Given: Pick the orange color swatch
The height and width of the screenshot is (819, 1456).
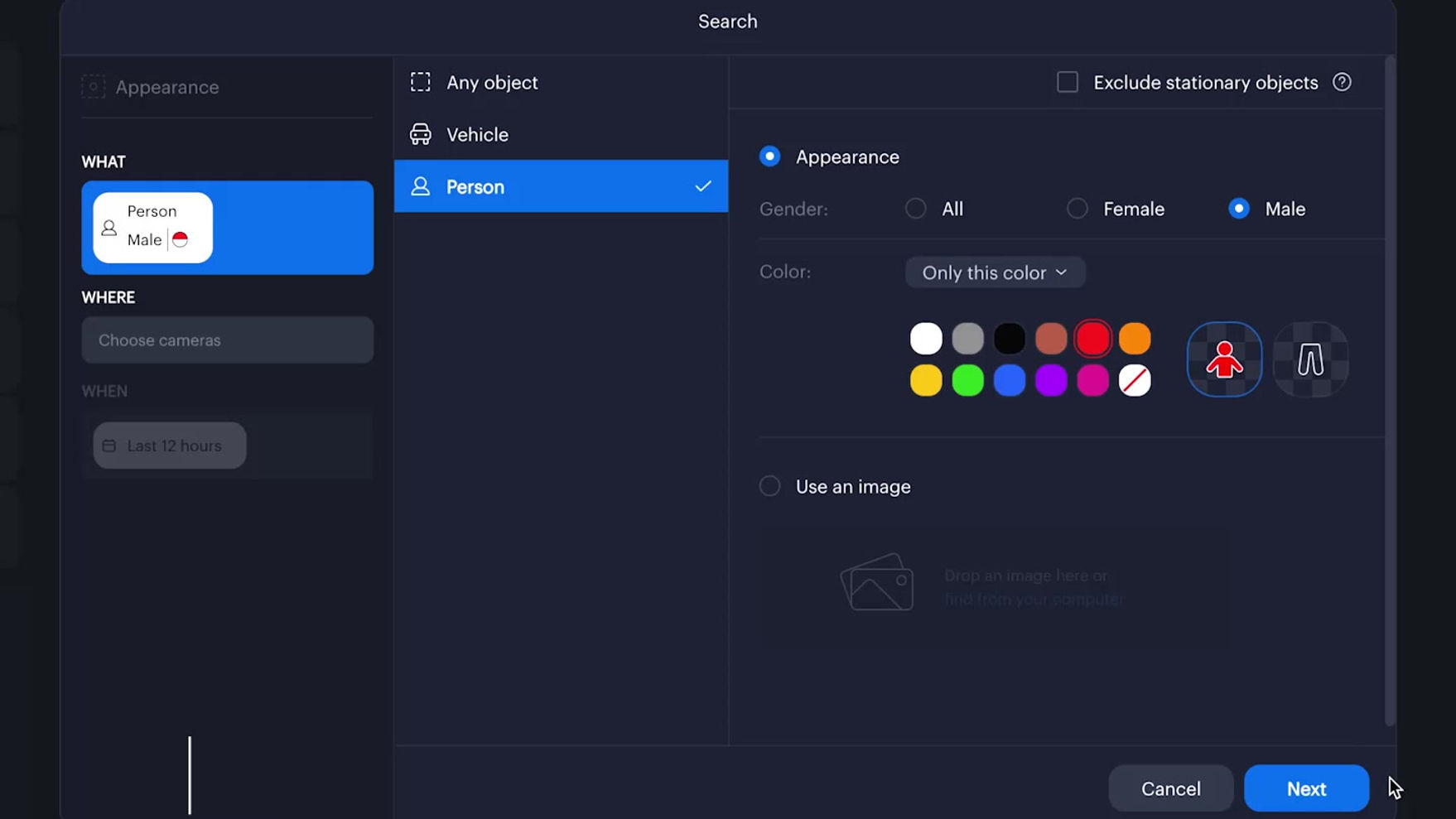Looking at the screenshot, I should pyautogui.click(x=1135, y=339).
